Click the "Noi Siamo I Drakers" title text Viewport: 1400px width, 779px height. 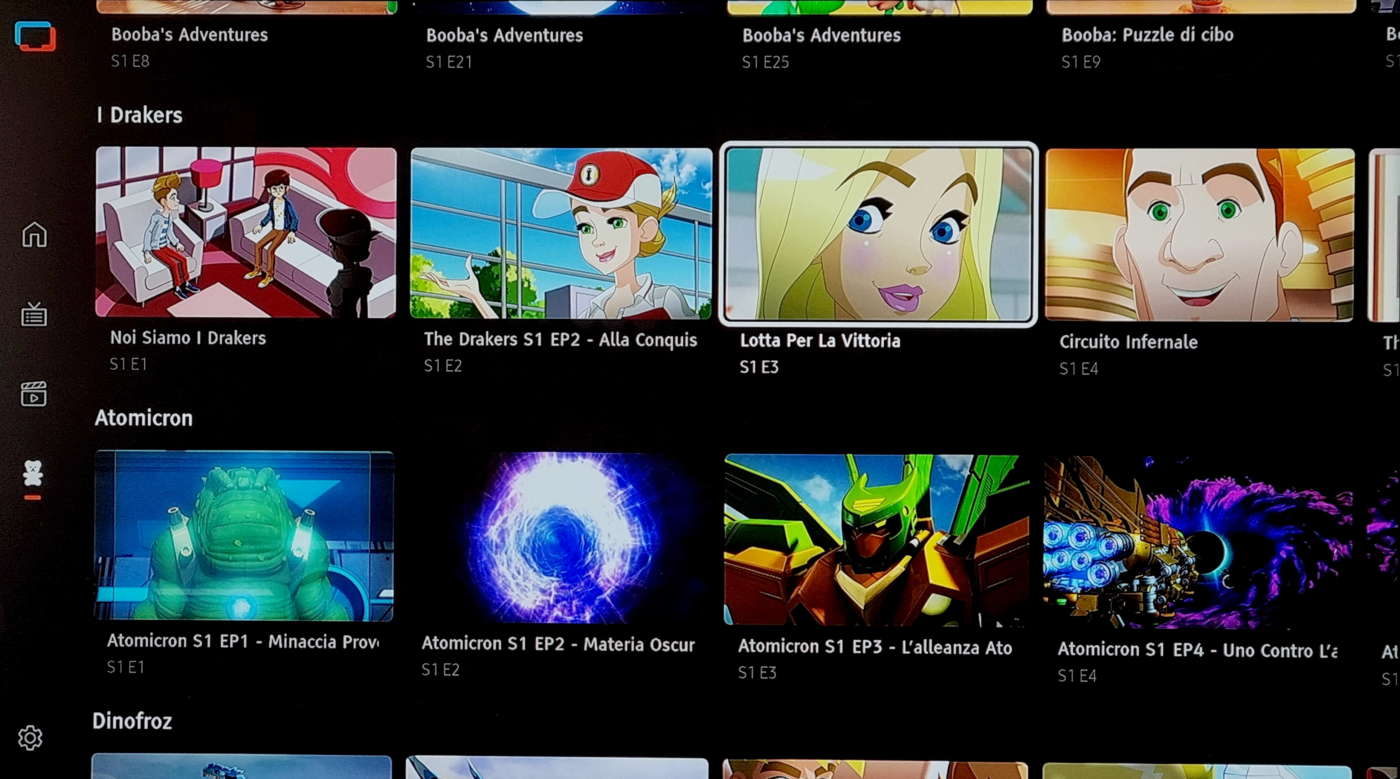(188, 338)
